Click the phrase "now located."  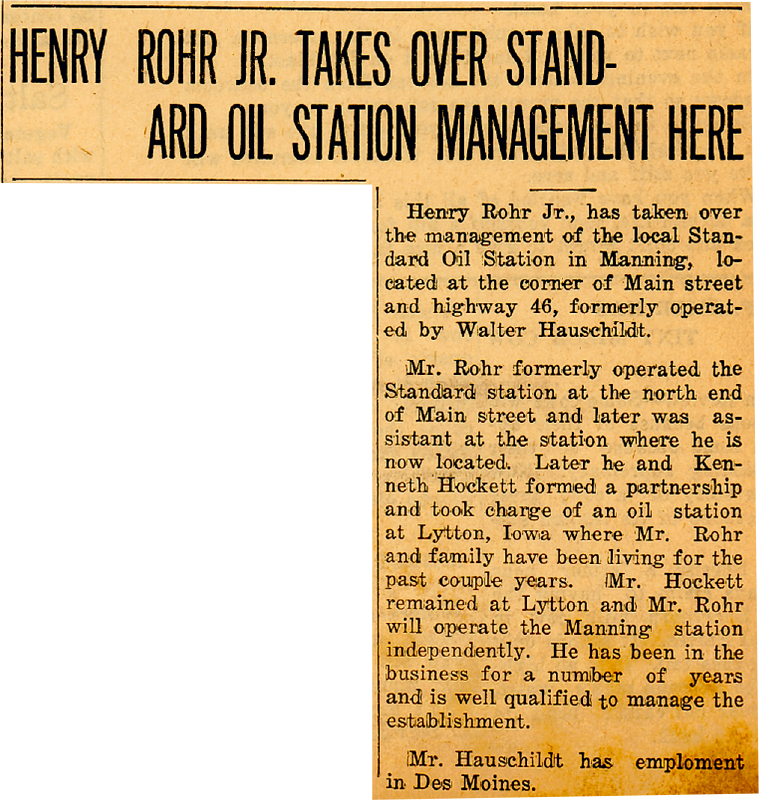click(x=449, y=464)
